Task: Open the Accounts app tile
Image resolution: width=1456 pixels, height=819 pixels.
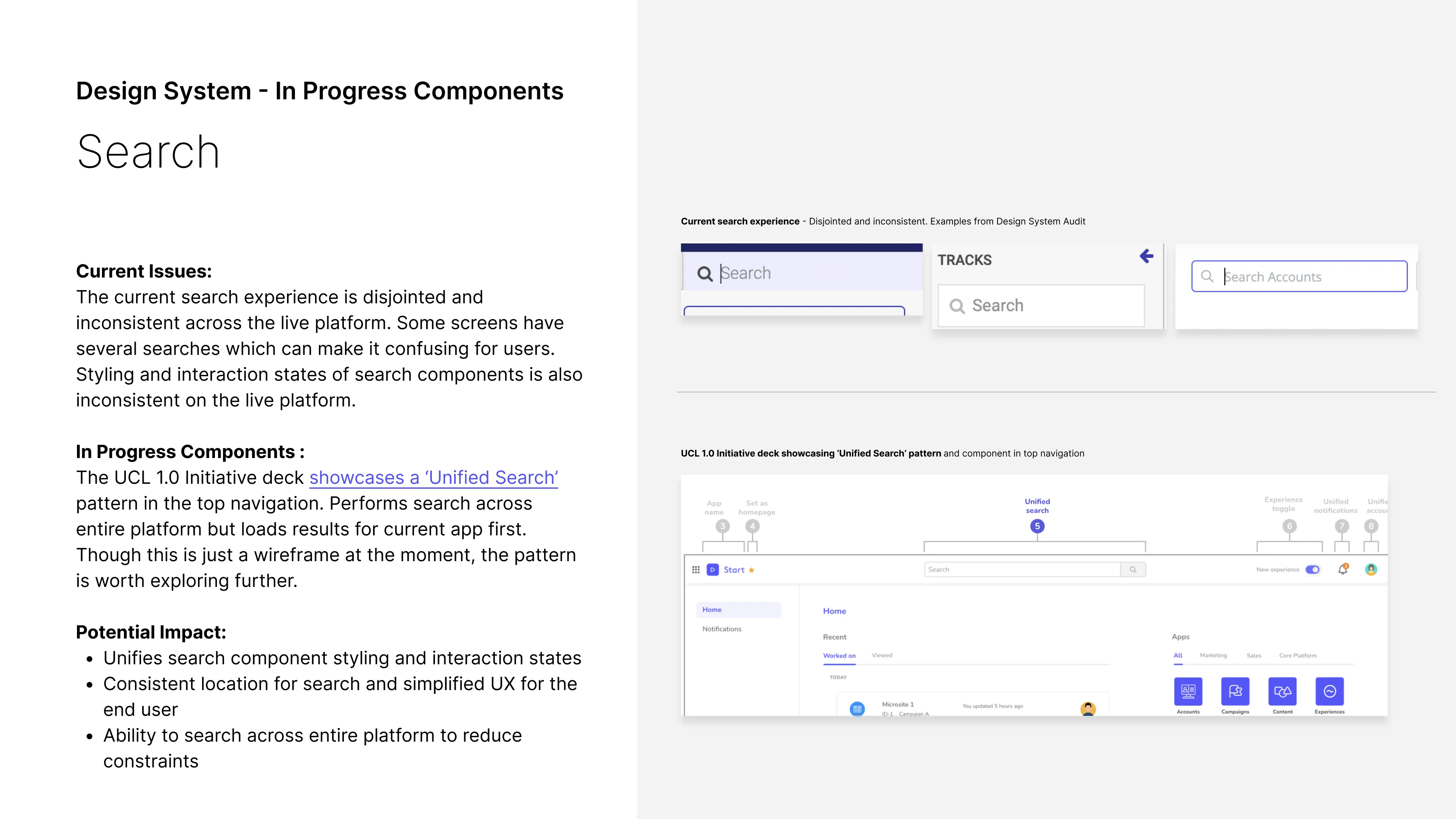Action: click(1188, 691)
